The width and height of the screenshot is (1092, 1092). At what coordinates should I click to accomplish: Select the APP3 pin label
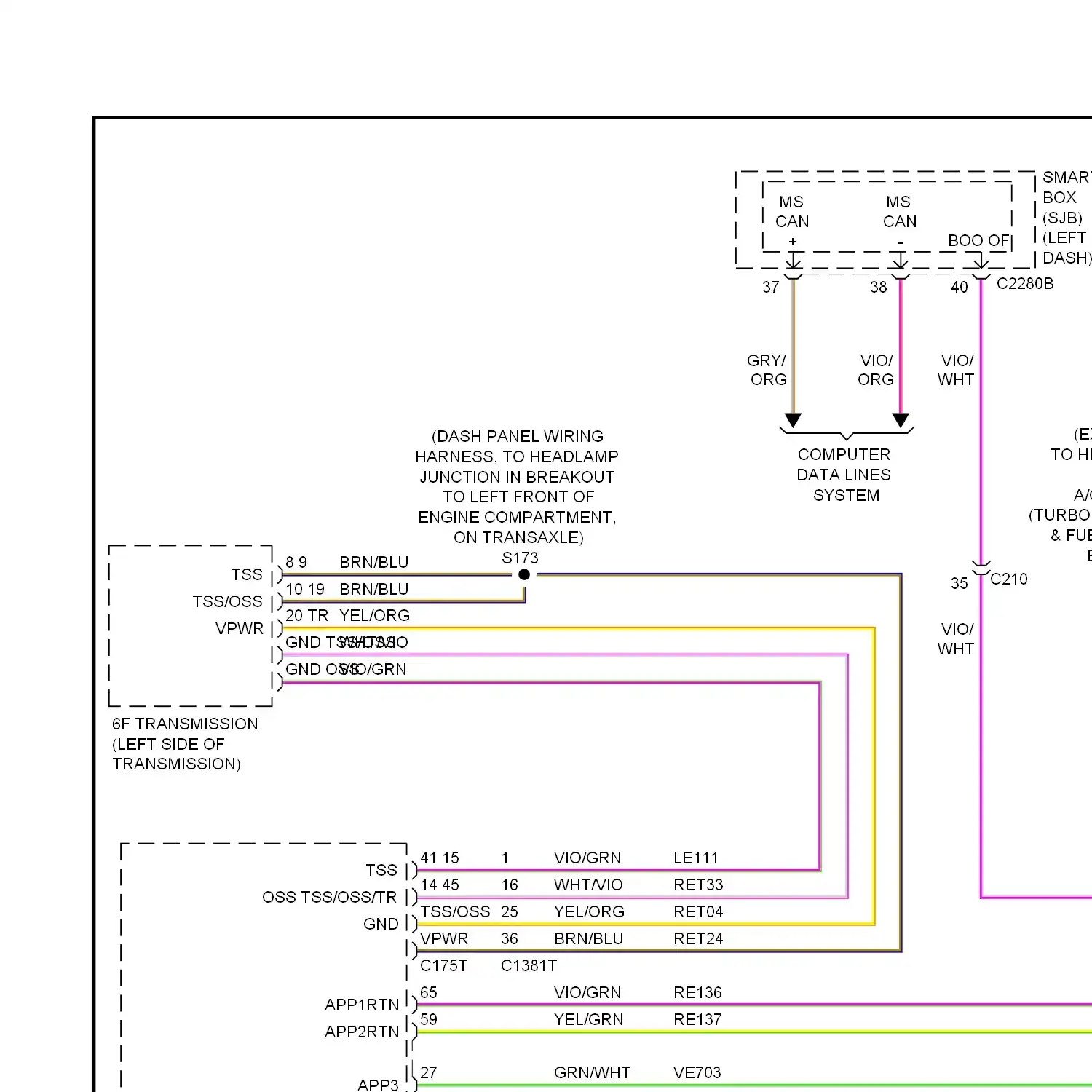378,1085
